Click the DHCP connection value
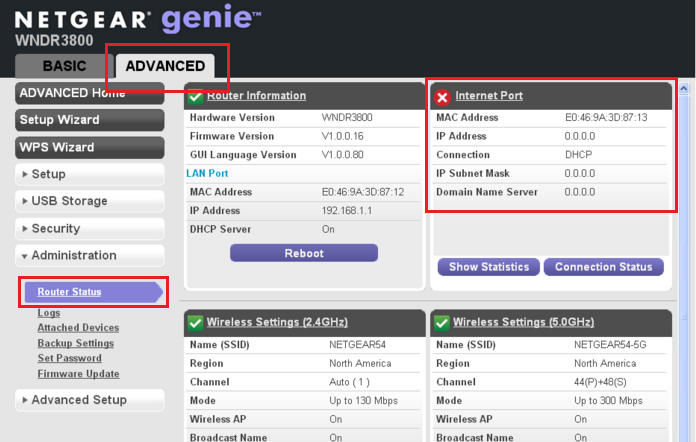This screenshot has height=442, width=696. tap(578, 155)
